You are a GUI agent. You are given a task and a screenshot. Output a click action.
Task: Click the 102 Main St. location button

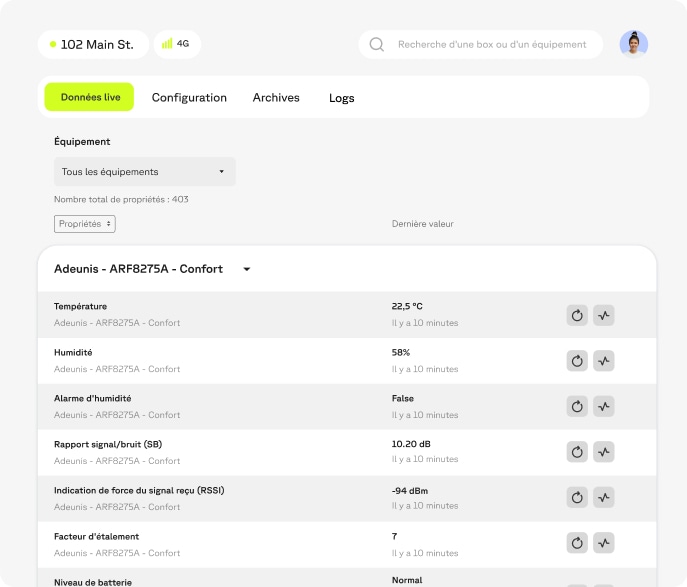point(93,44)
